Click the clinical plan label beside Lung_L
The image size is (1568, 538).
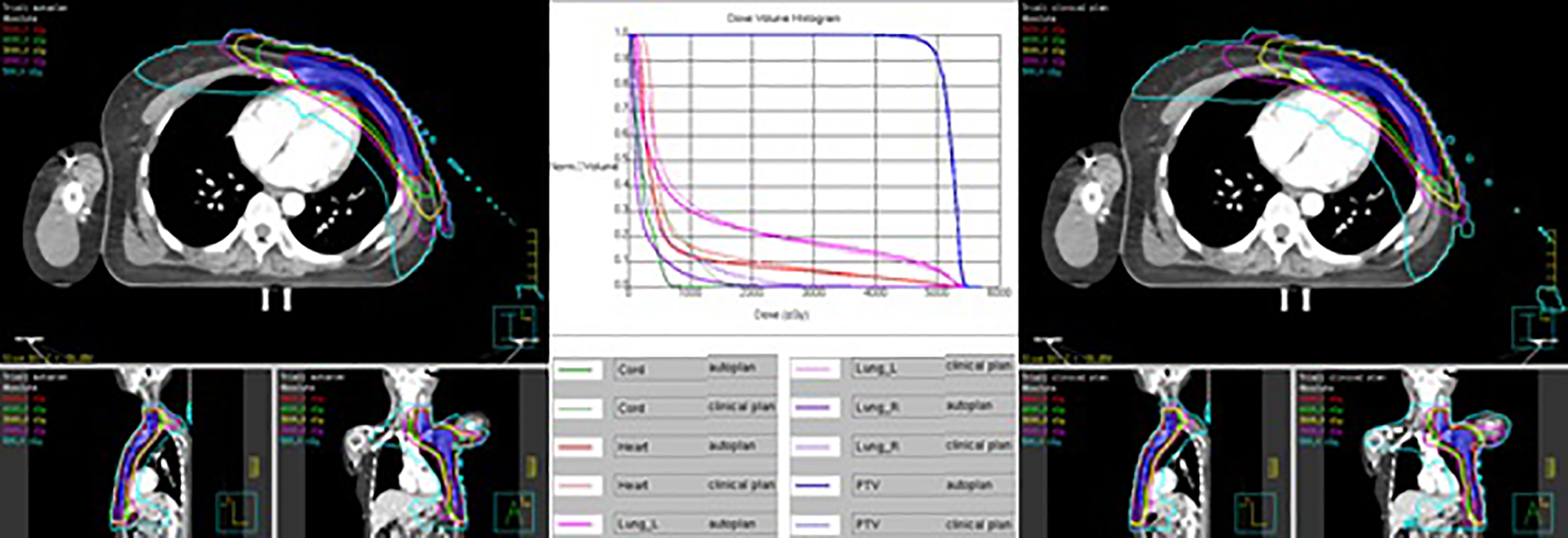[x=978, y=365]
